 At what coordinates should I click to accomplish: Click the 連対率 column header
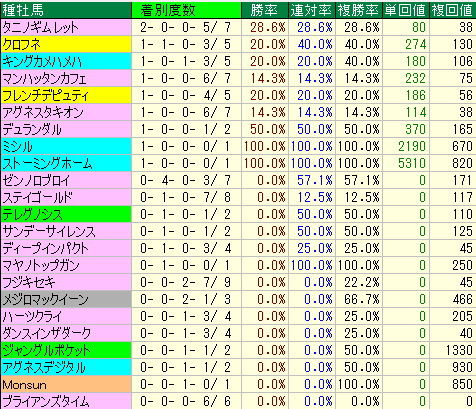[312, 10]
